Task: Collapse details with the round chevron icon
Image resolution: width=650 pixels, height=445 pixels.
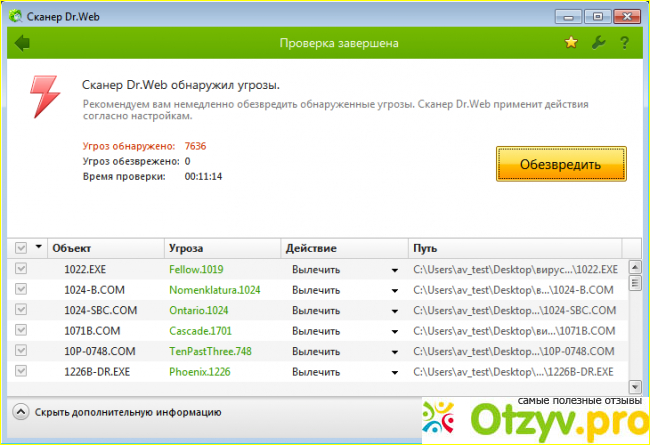Action: click(21, 412)
